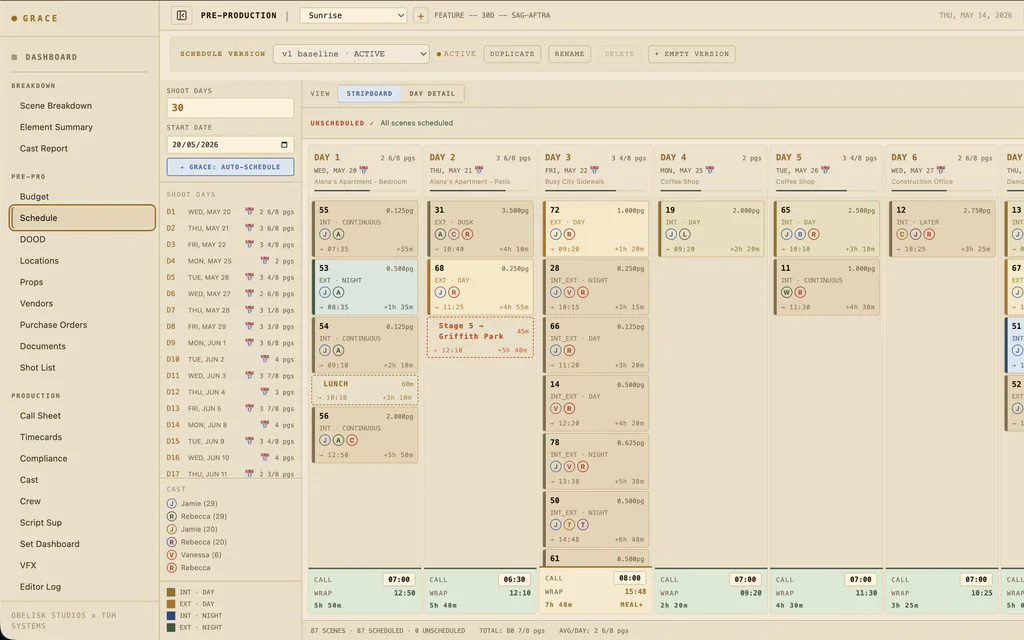Click the INT · DAY legend color swatch
The image size is (1024, 640).
pyautogui.click(x=171, y=592)
